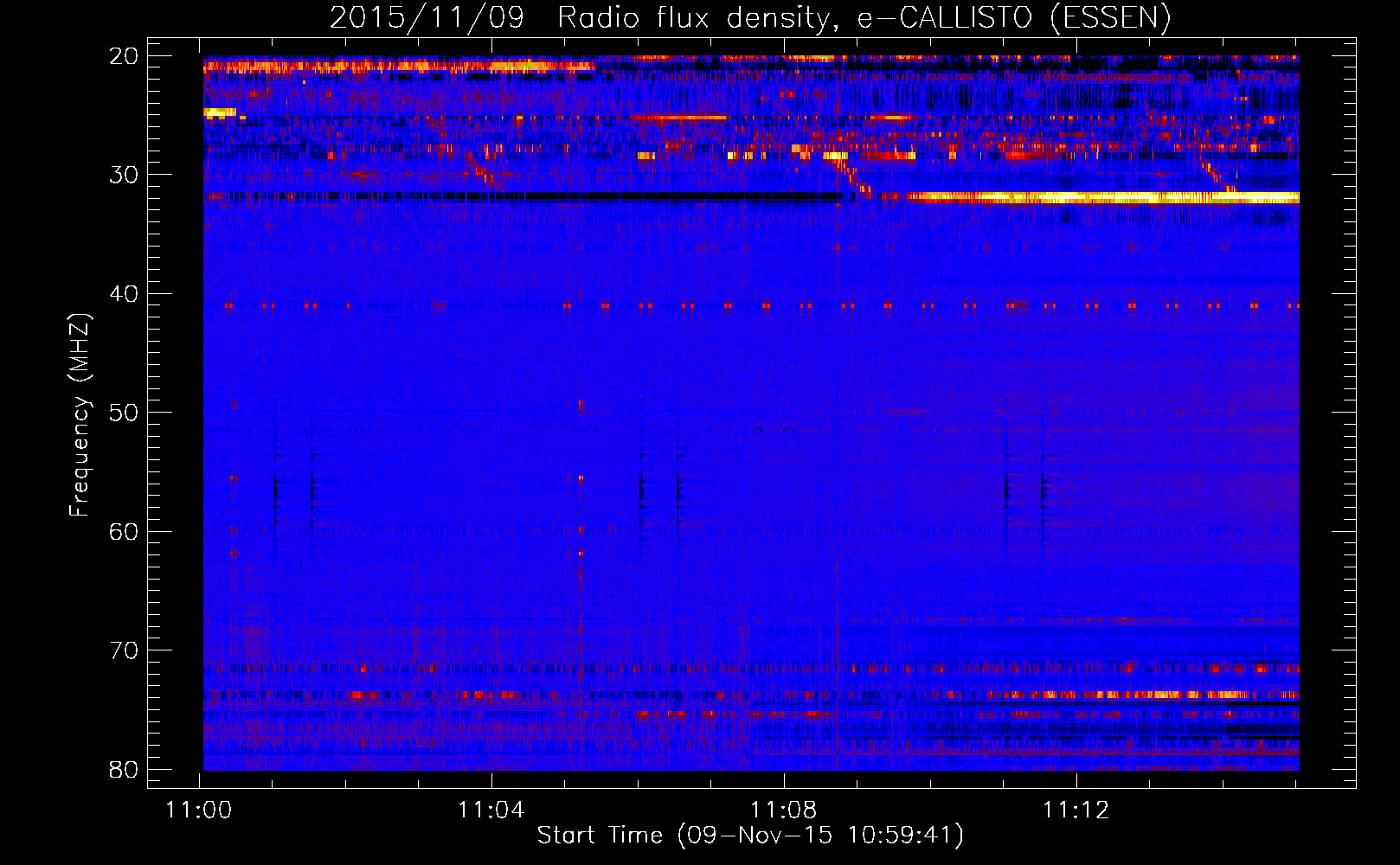The width and height of the screenshot is (1400, 865).
Task: Click the '11:04' time tick label
Action: [491, 811]
